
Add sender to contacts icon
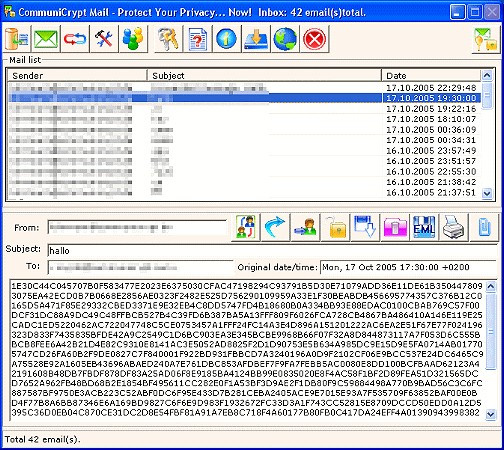click(x=305, y=227)
